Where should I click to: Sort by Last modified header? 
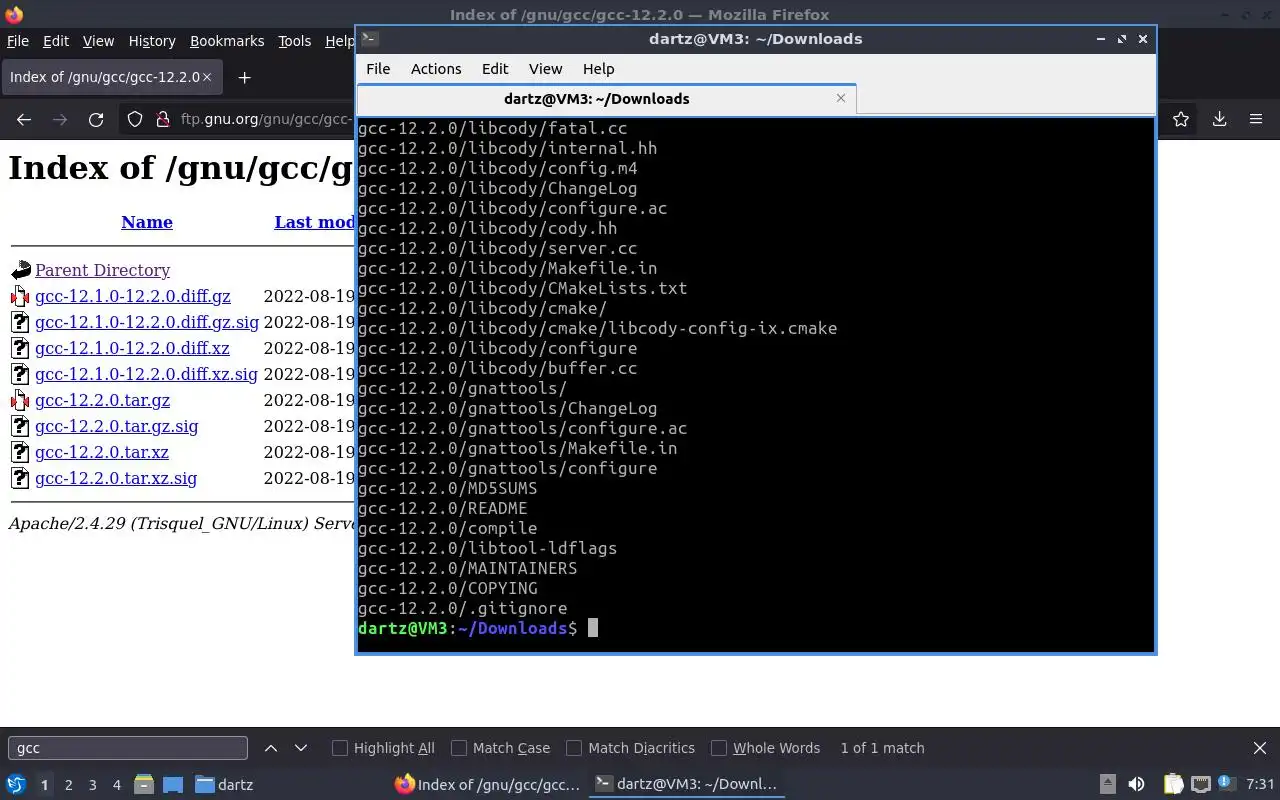click(x=314, y=222)
